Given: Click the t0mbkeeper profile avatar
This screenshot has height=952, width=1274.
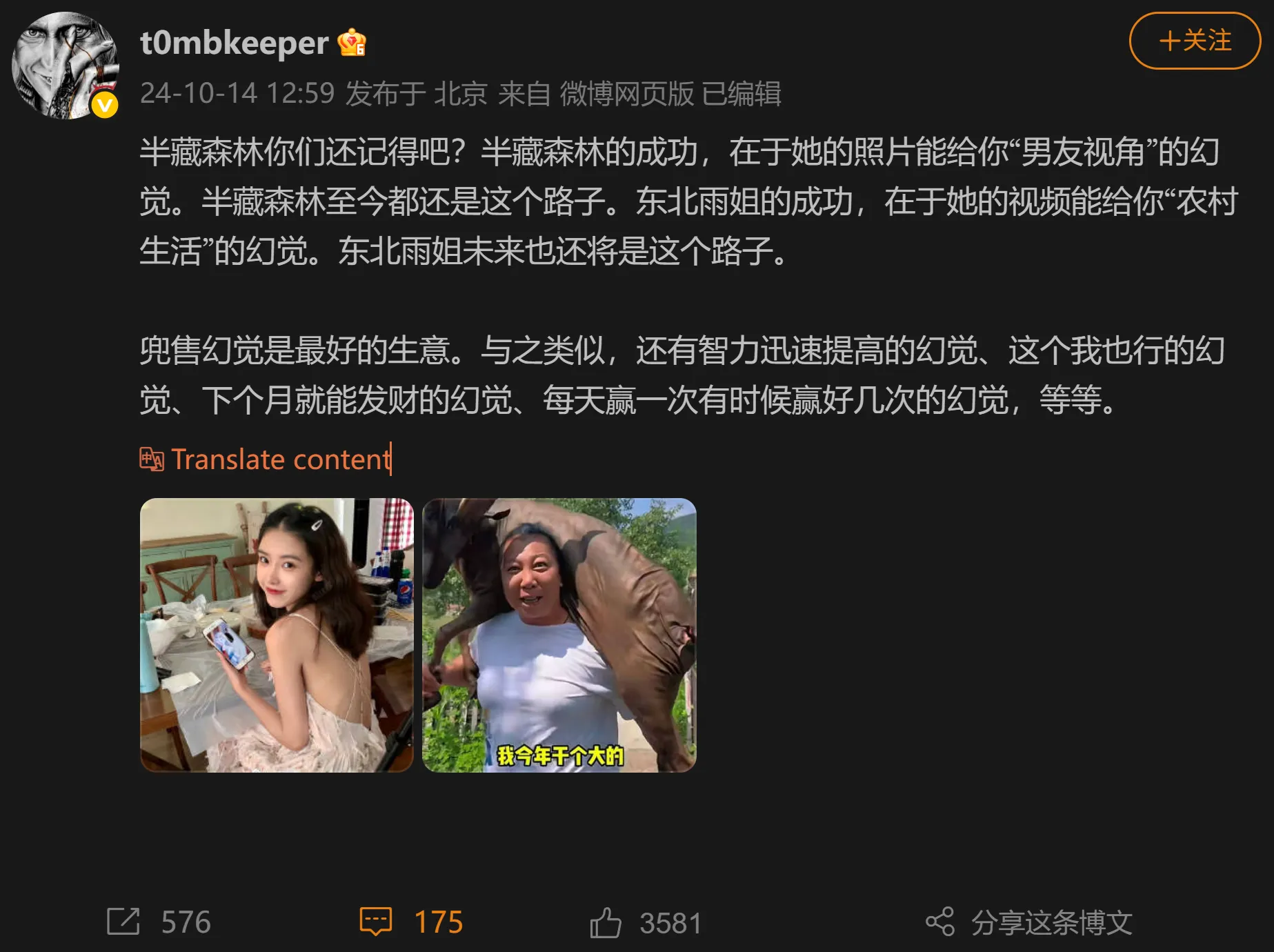Looking at the screenshot, I should coord(66,66).
